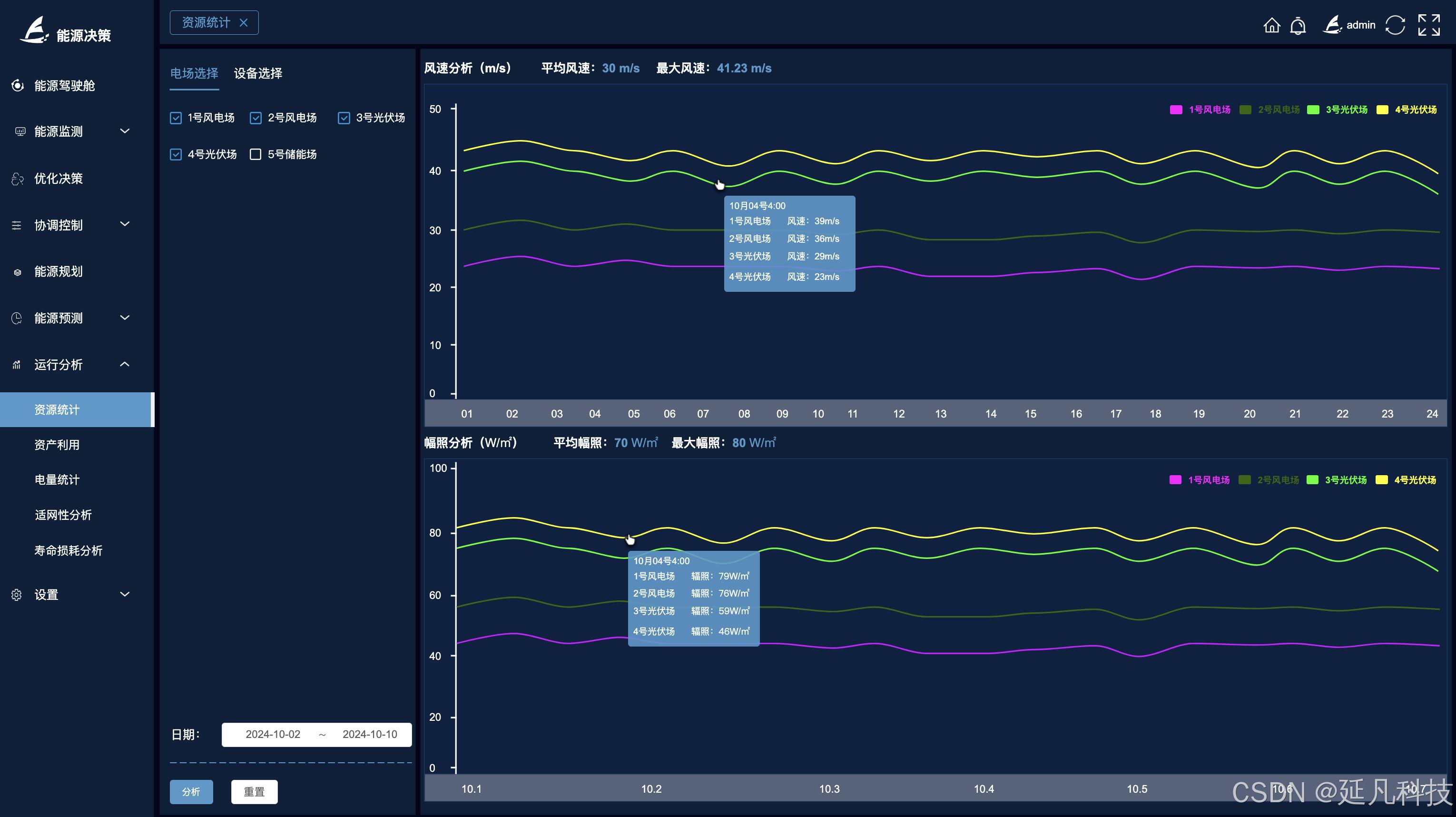Click the start date 2024-10-02 field
This screenshot has height=817, width=1456.
[x=273, y=735]
